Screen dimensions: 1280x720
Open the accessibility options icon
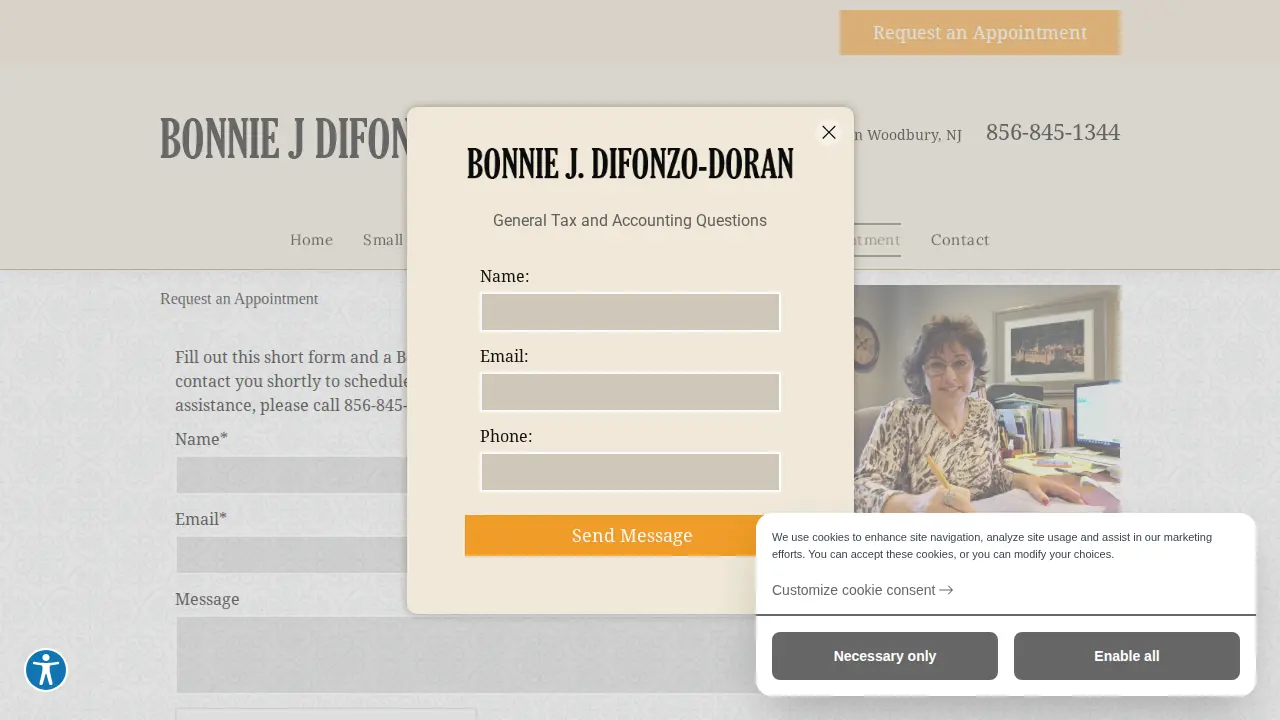tap(46, 670)
